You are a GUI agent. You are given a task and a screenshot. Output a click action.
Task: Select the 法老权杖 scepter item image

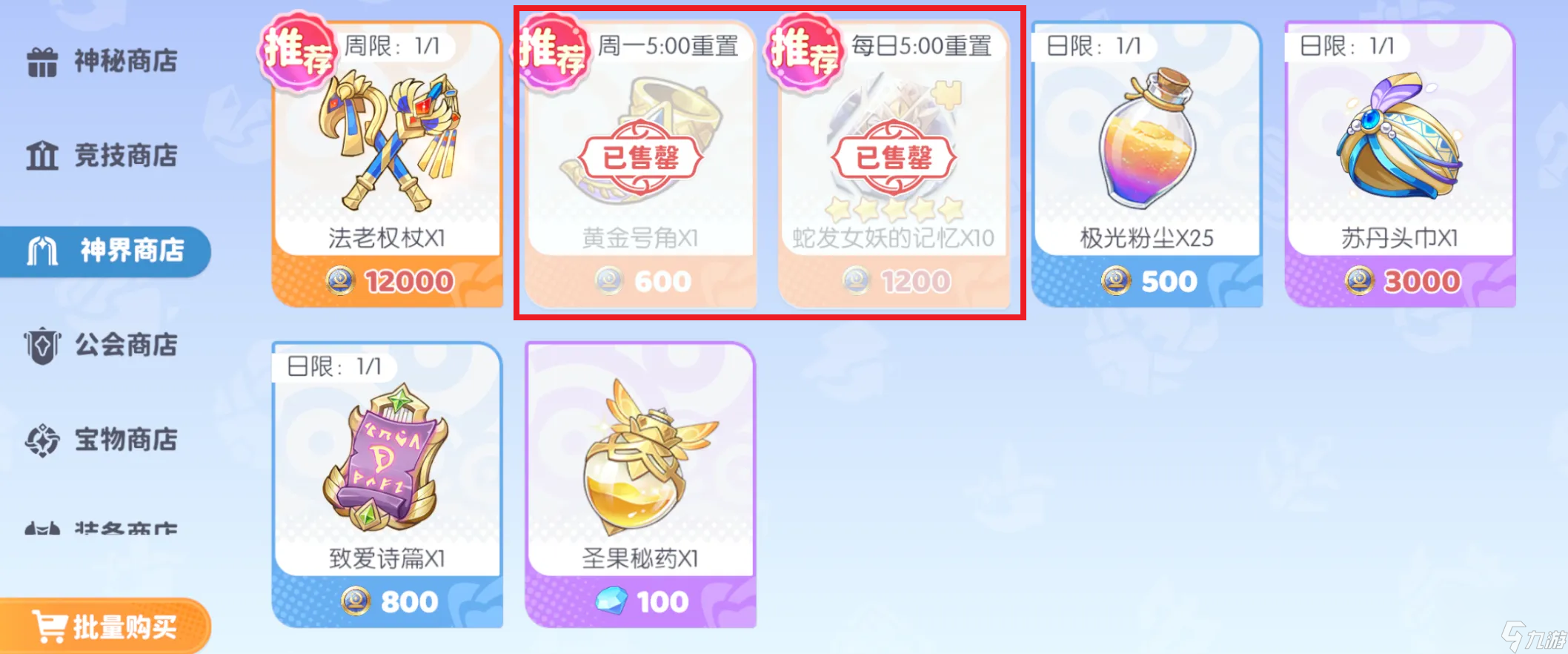pos(388,141)
